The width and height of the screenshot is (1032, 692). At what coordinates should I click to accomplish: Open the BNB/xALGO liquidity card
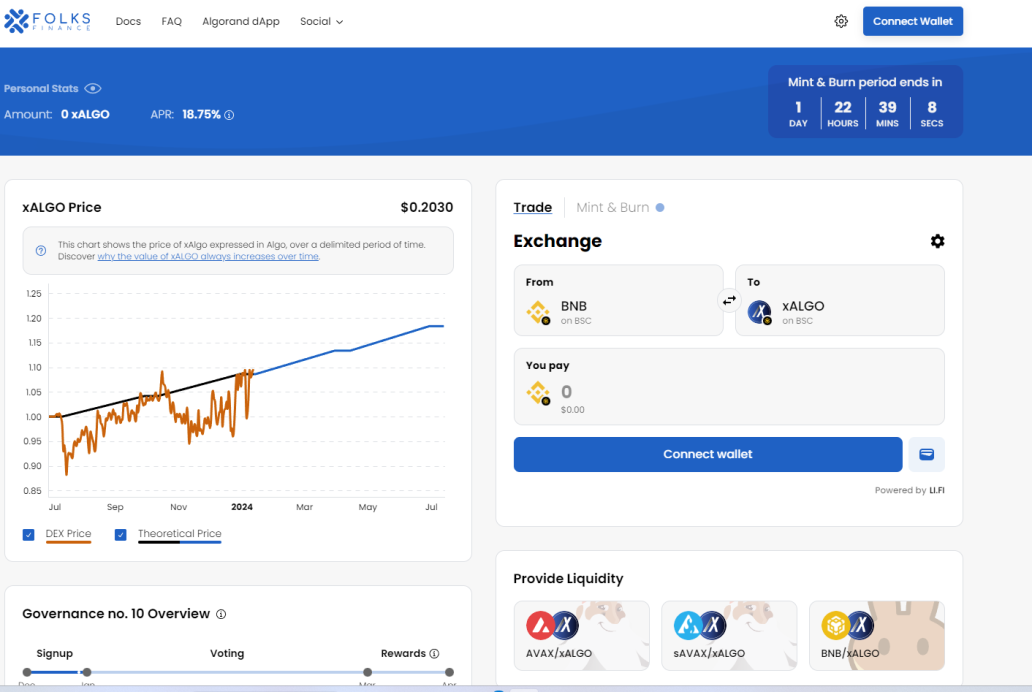(877, 635)
